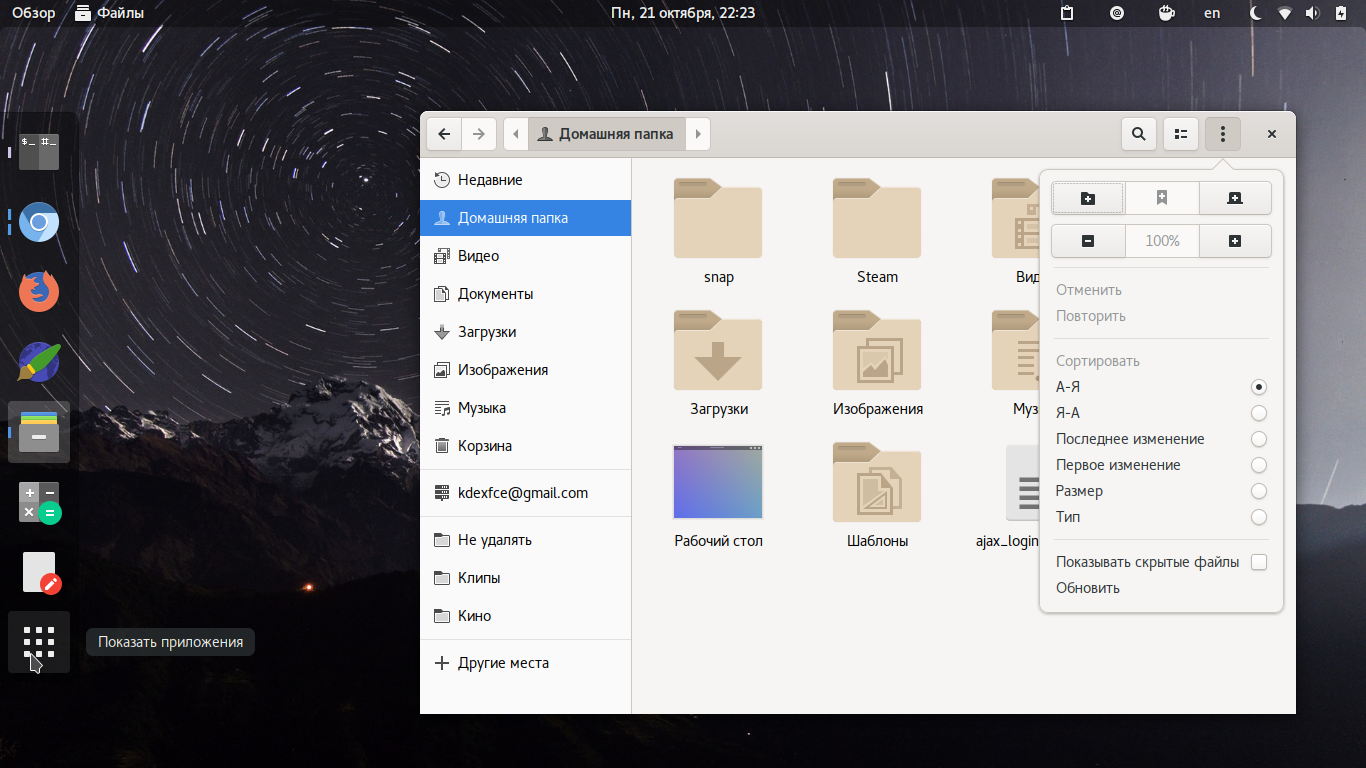The height and width of the screenshot is (768, 1366).
Task: Launch Chromium from the dock
Action: [39, 222]
